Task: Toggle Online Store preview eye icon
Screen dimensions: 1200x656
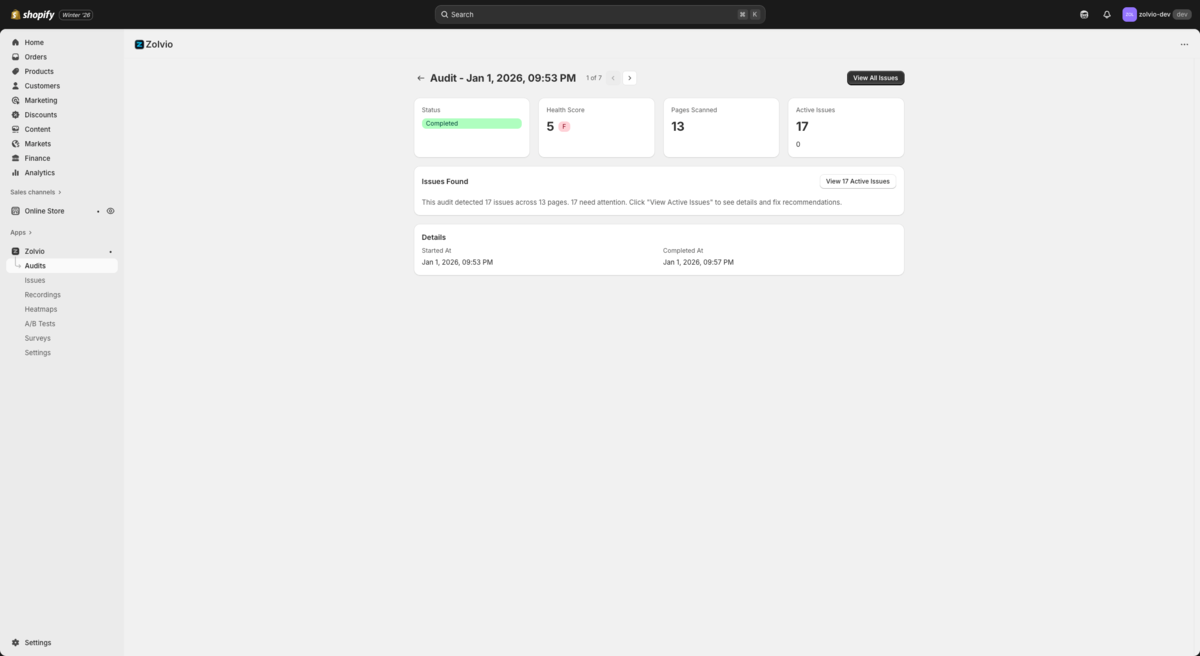Action: 110,210
